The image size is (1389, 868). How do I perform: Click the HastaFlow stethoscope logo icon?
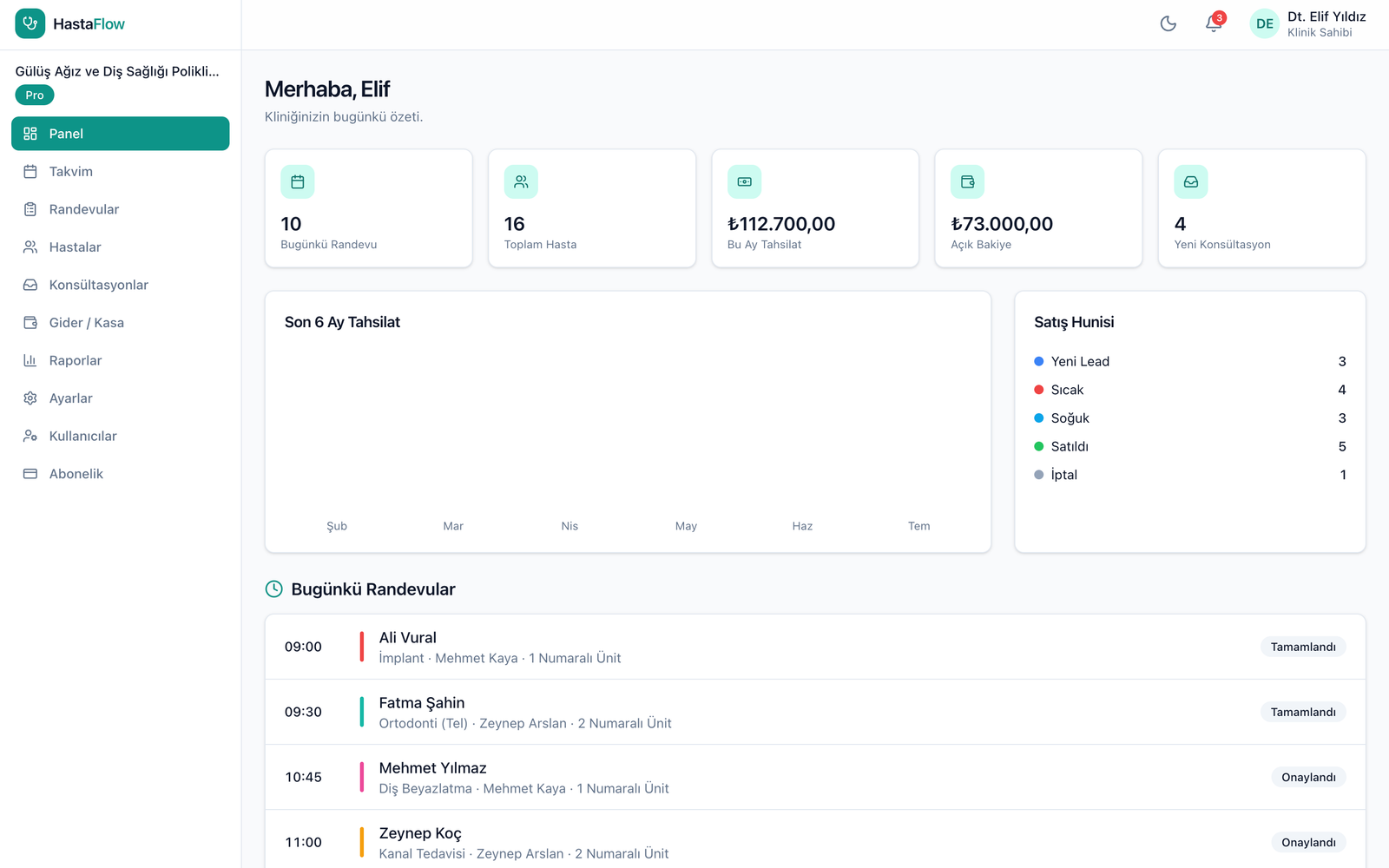[x=30, y=23]
